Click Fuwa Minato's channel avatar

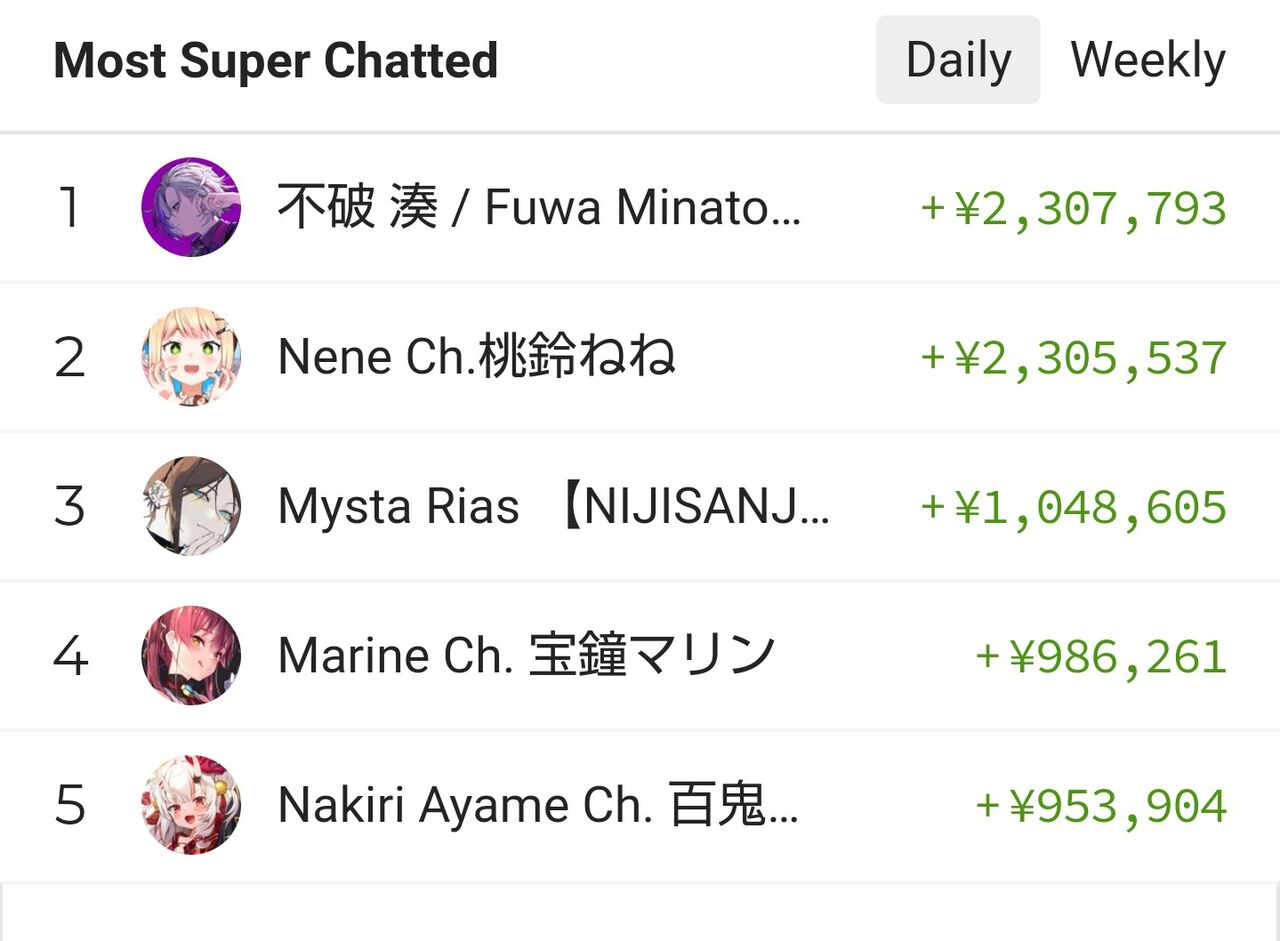pos(190,207)
